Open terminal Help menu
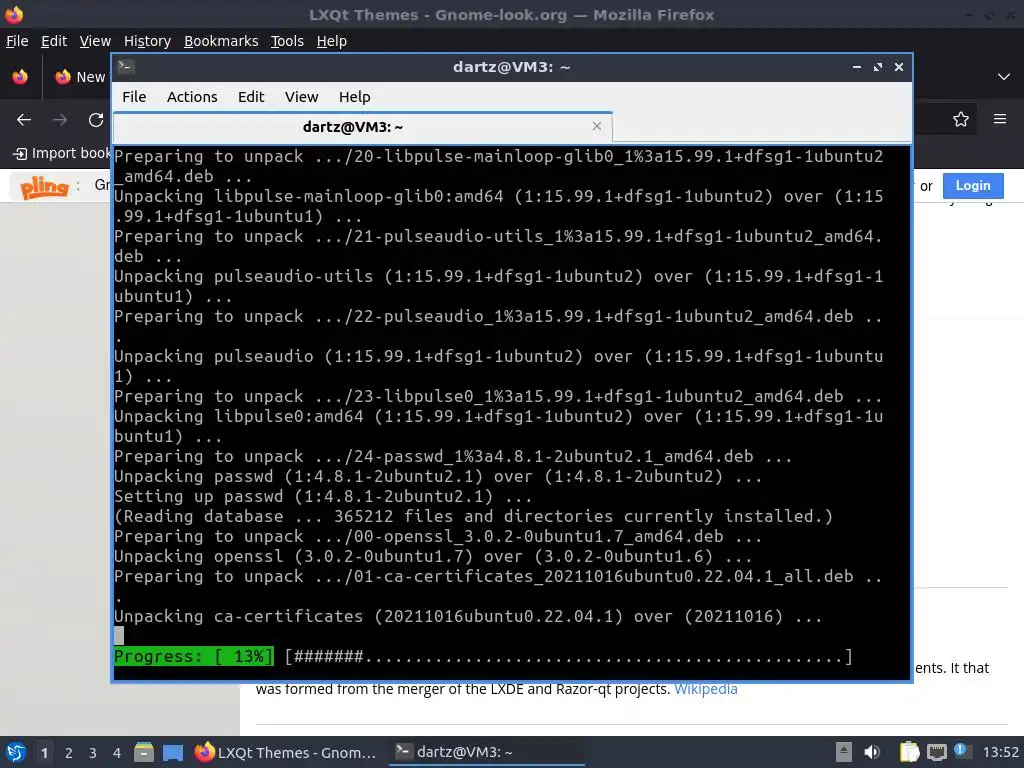Viewport: 1024px width, 768px height. [x=355, y=97]
